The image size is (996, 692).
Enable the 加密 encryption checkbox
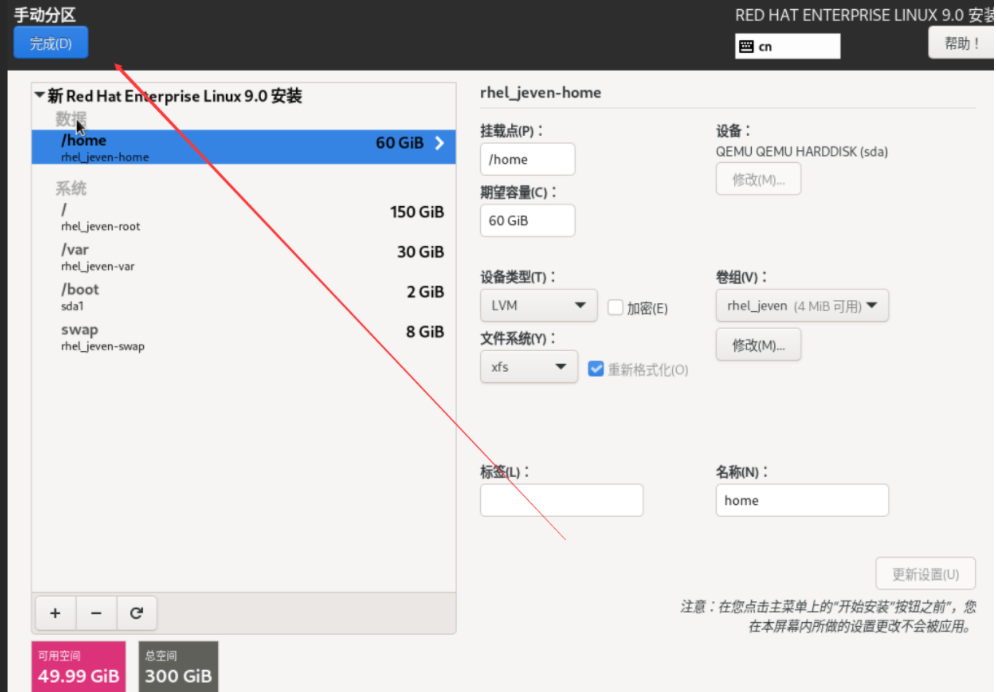click(616, 308)
